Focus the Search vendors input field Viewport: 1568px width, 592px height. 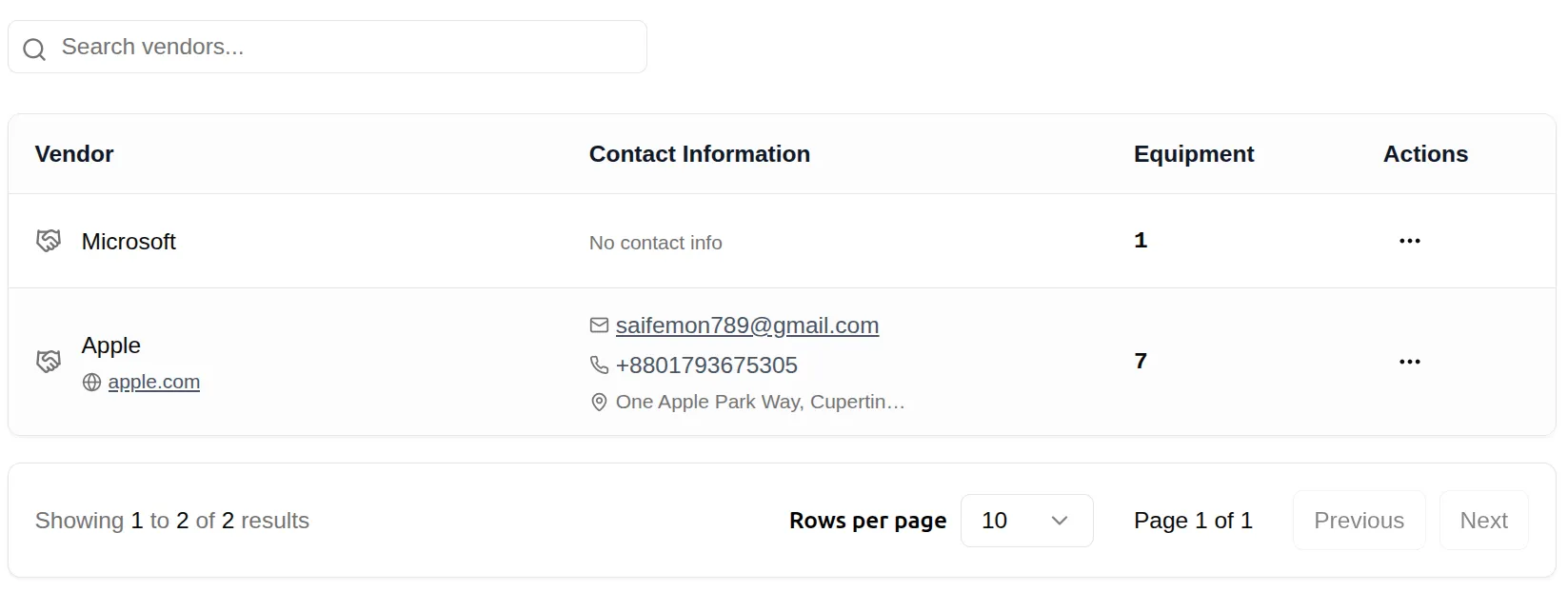[343, 48]
